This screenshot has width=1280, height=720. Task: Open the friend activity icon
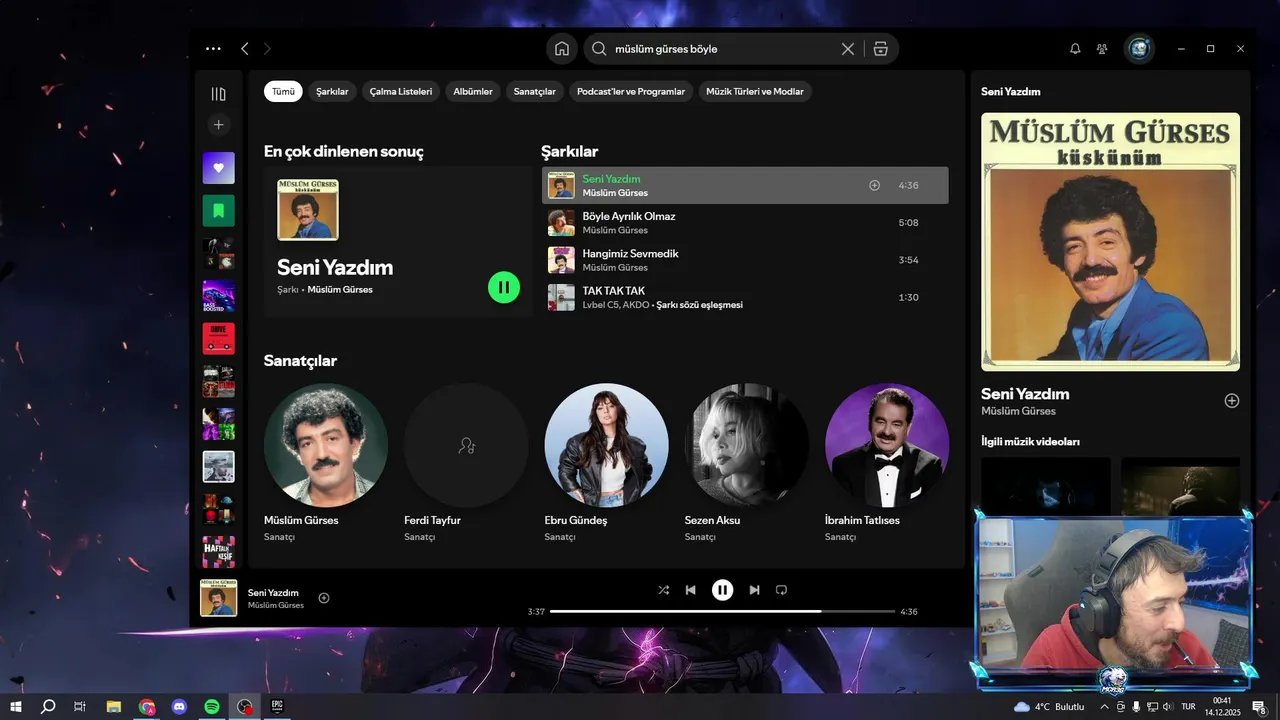(x=1102, y=48)
